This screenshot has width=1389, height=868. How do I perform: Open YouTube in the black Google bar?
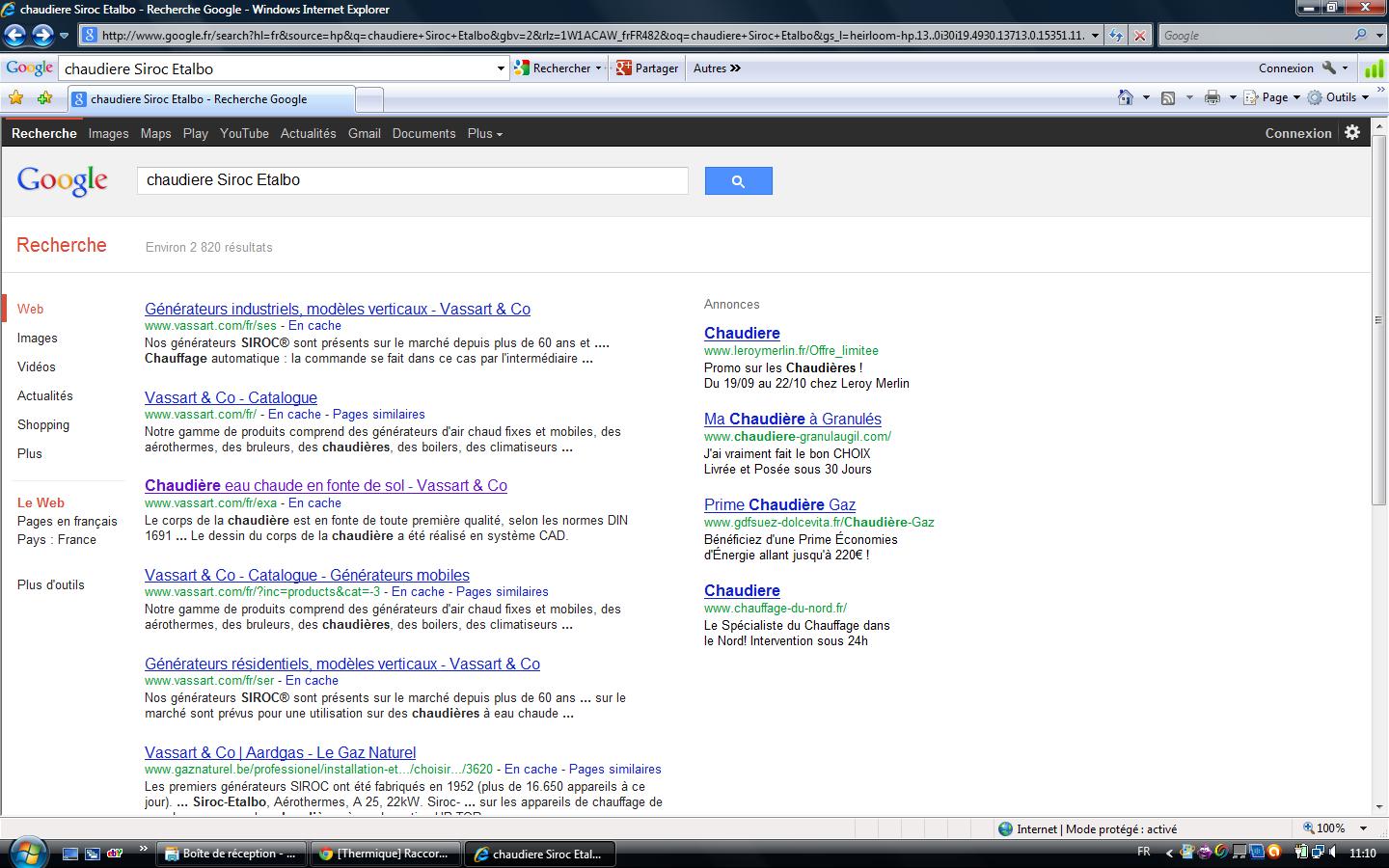click(244, 133)
